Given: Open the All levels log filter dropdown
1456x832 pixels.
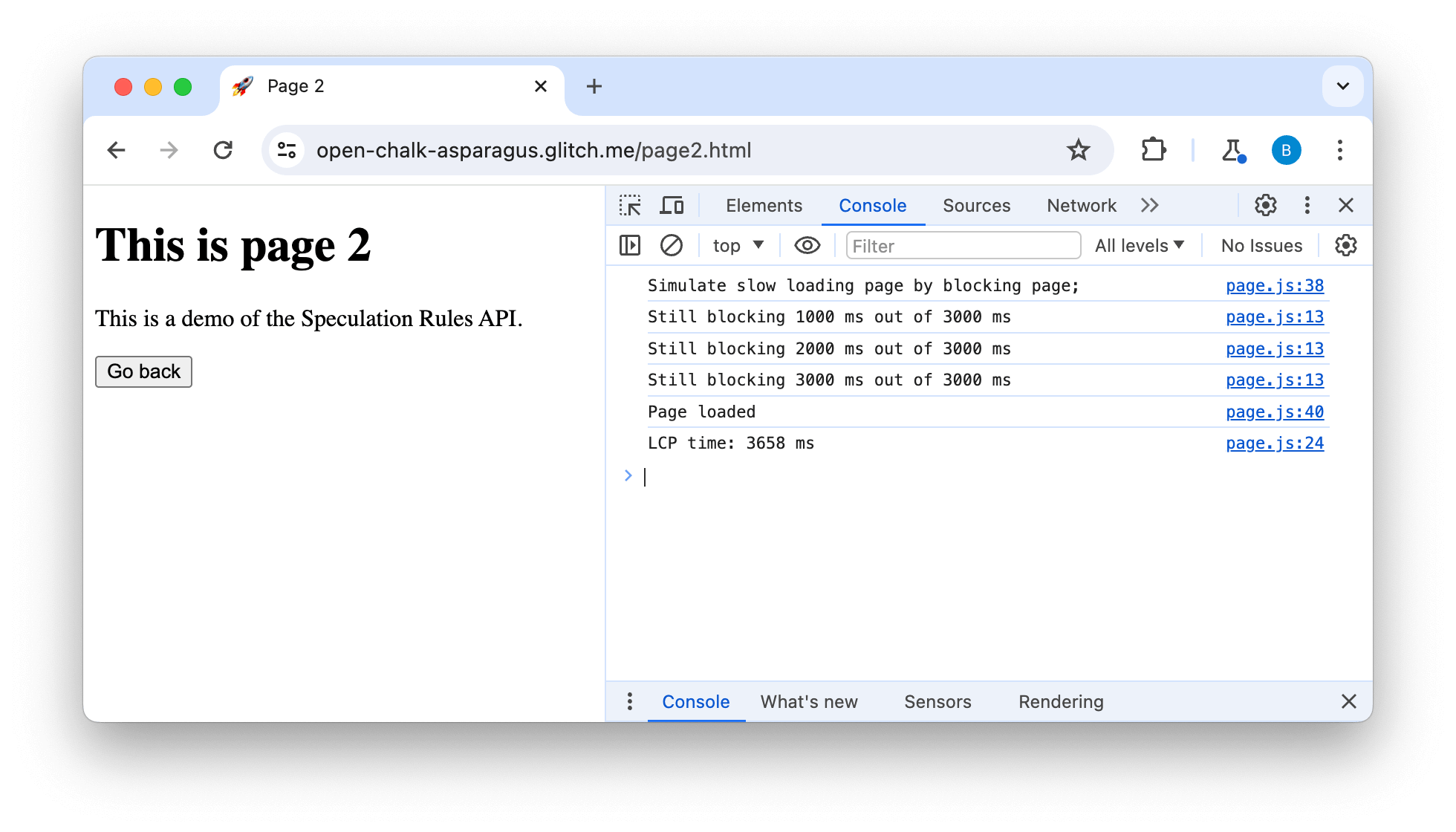Looking at the screenshot, I should click(1140, 245).
